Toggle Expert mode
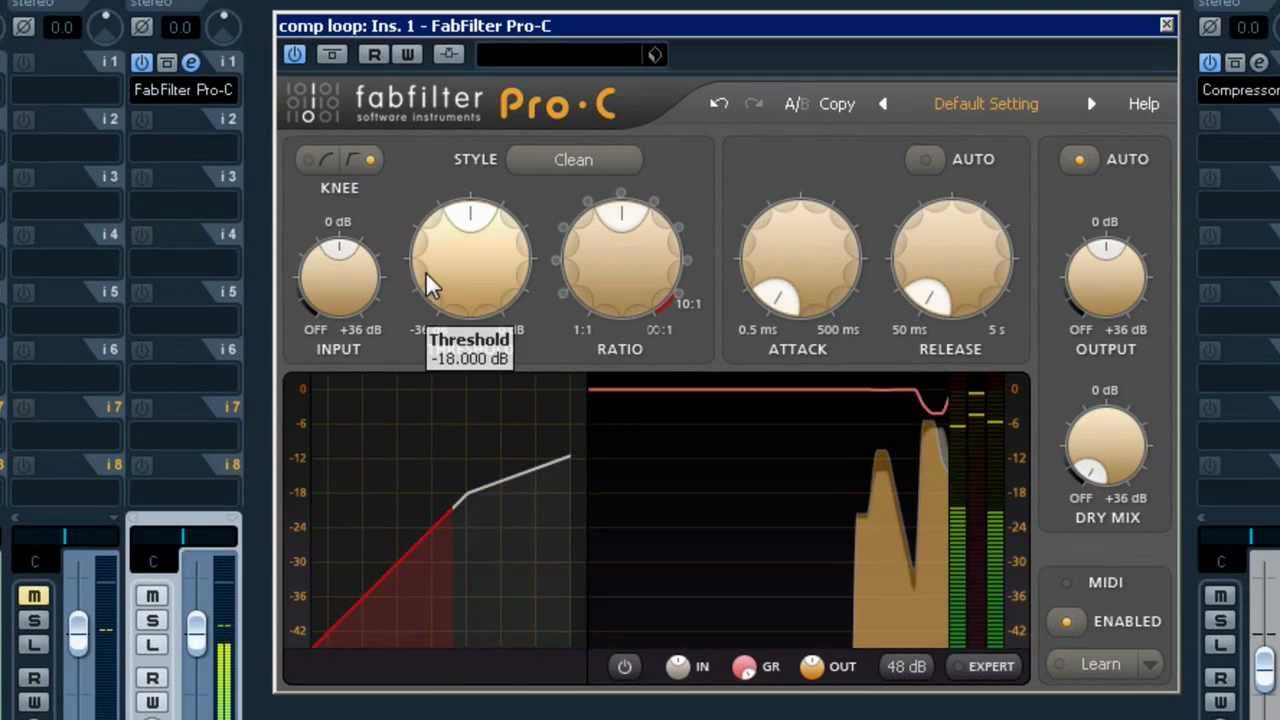1280x720 pixels. (x=983, y=666)
